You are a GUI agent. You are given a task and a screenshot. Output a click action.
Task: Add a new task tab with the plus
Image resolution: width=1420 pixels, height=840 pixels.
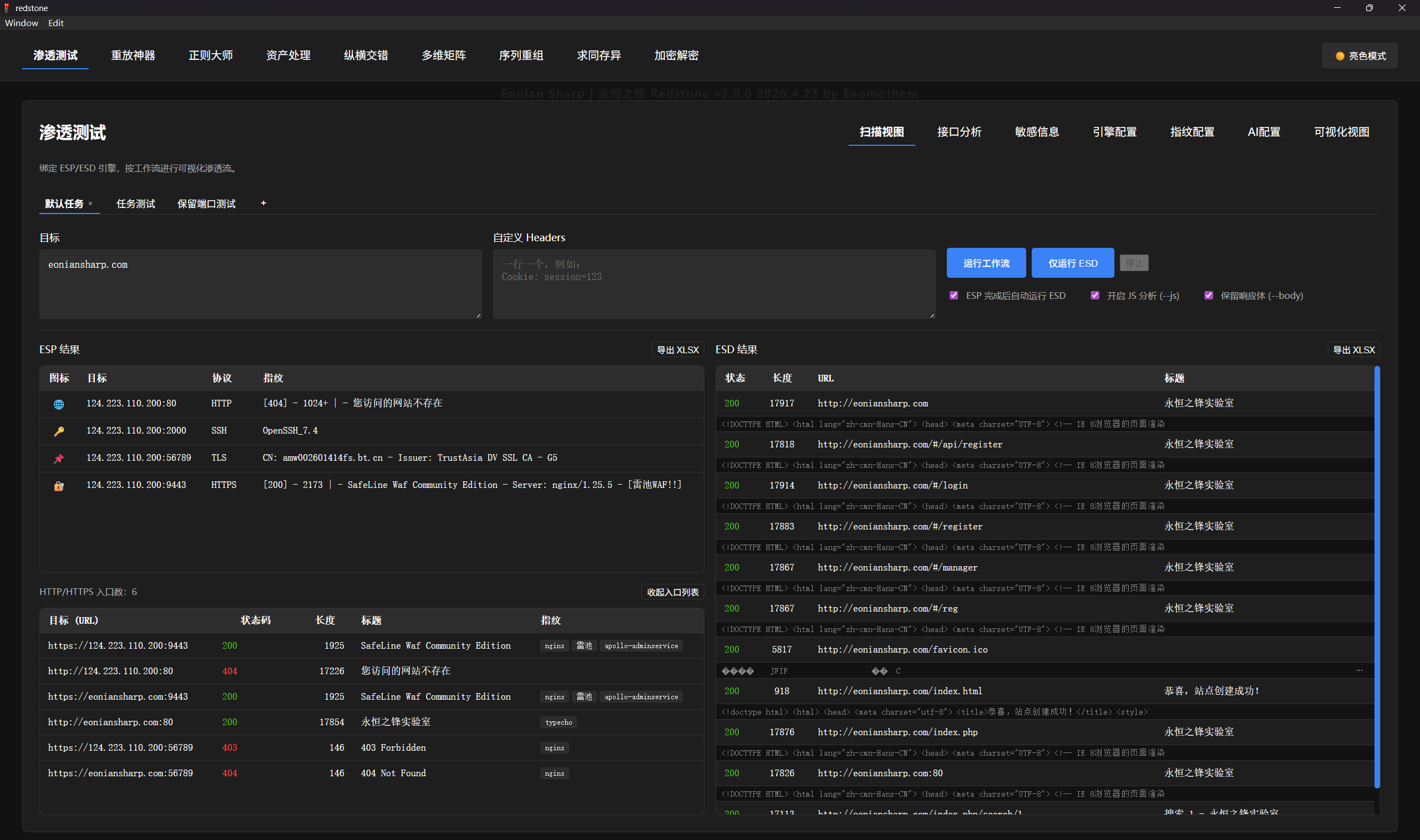coord(263,203)
